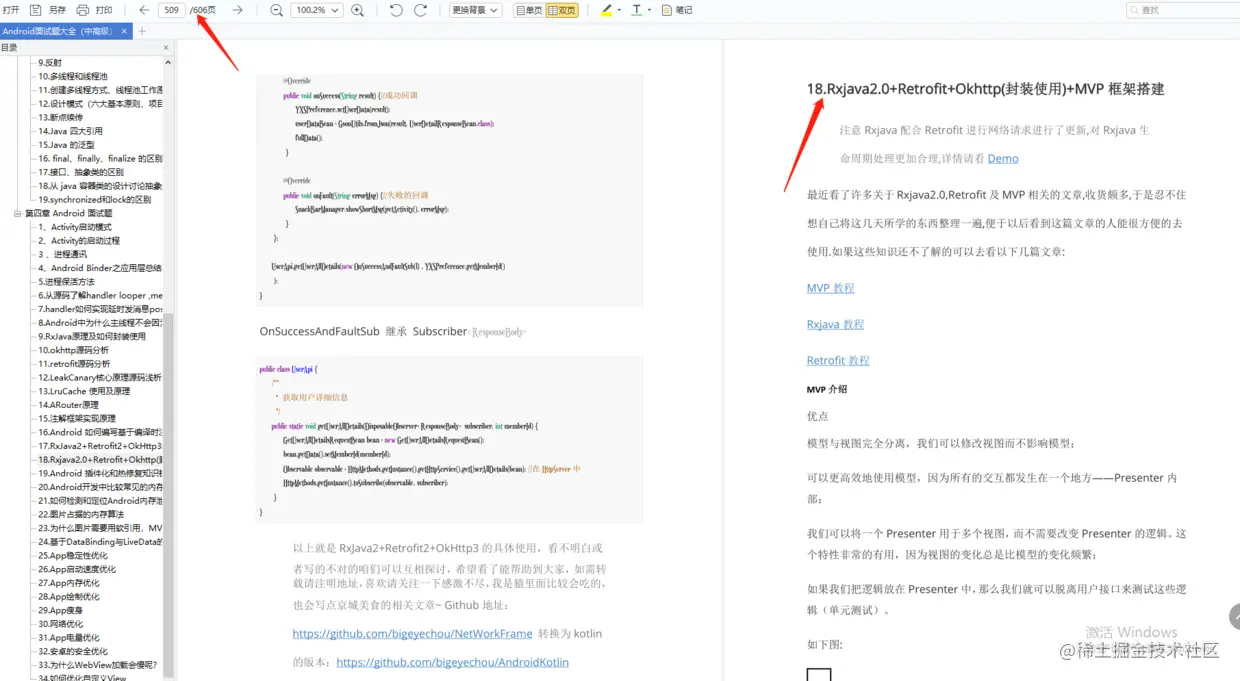This screenshot has height=681, width=1240.
Task: Open outline item 15.Java 的泛型
Action: click(66, 145)
